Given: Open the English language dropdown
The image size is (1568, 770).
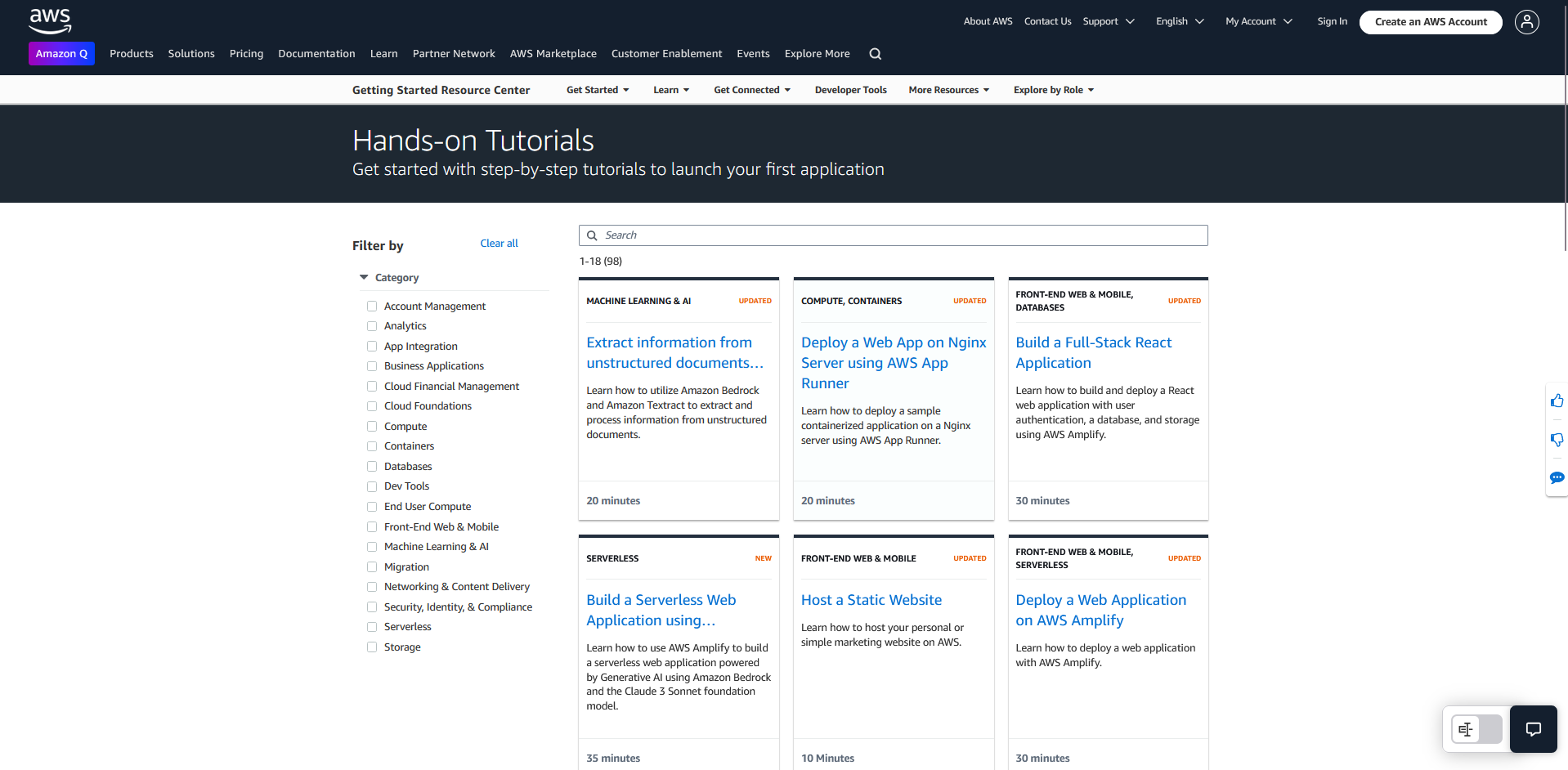Looking at the screenshot, I should point(1180,21).
